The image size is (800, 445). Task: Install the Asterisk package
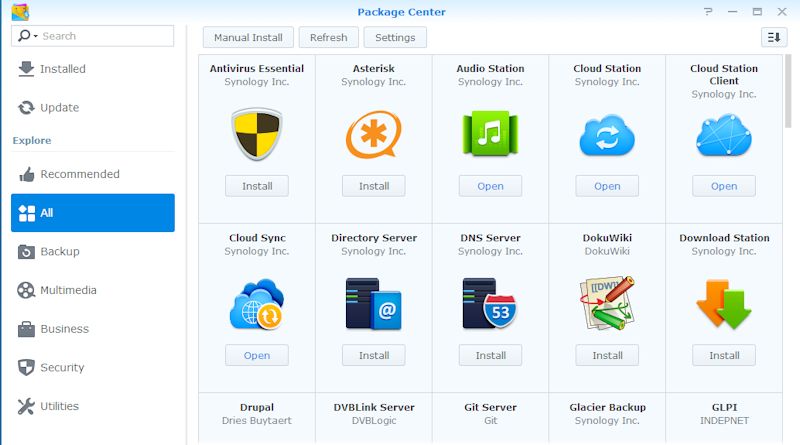[373, 186]
